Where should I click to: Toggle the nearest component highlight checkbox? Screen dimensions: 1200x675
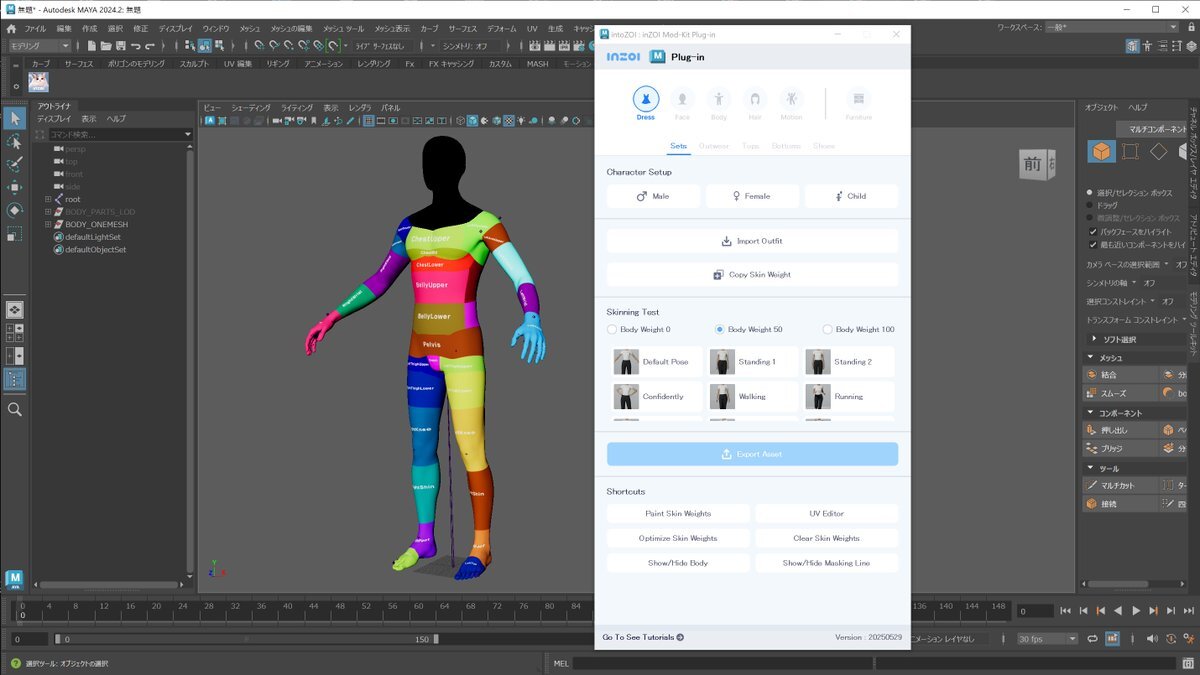(x=1092, y=244)
